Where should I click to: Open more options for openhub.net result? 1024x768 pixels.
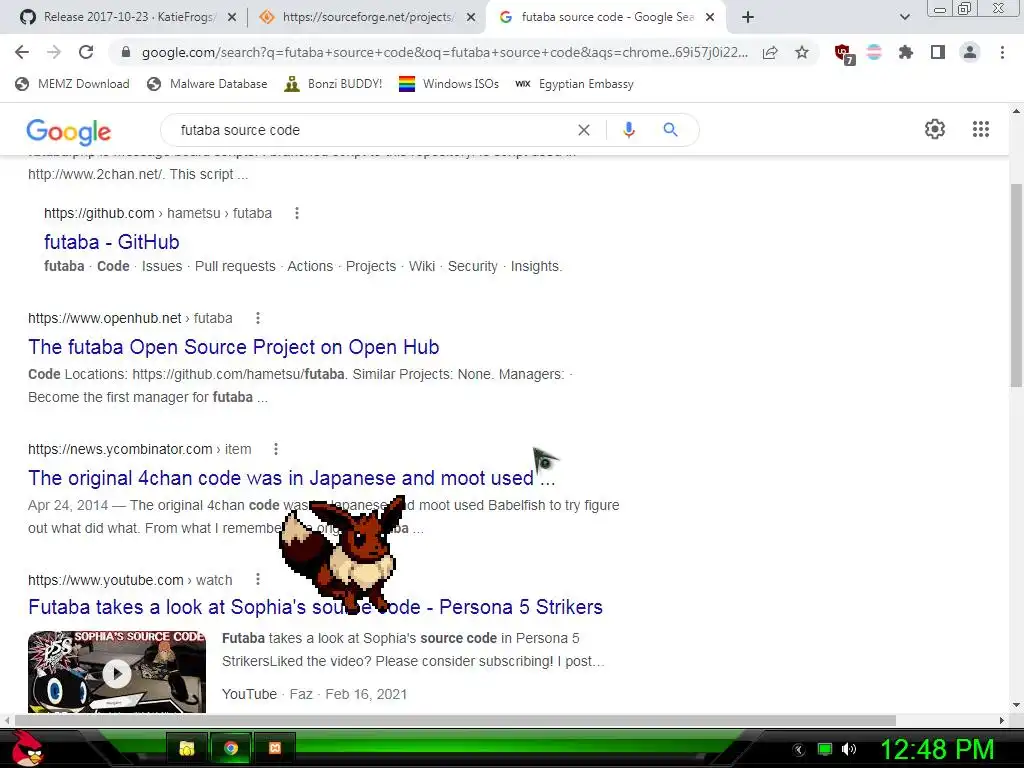[258, 318]
